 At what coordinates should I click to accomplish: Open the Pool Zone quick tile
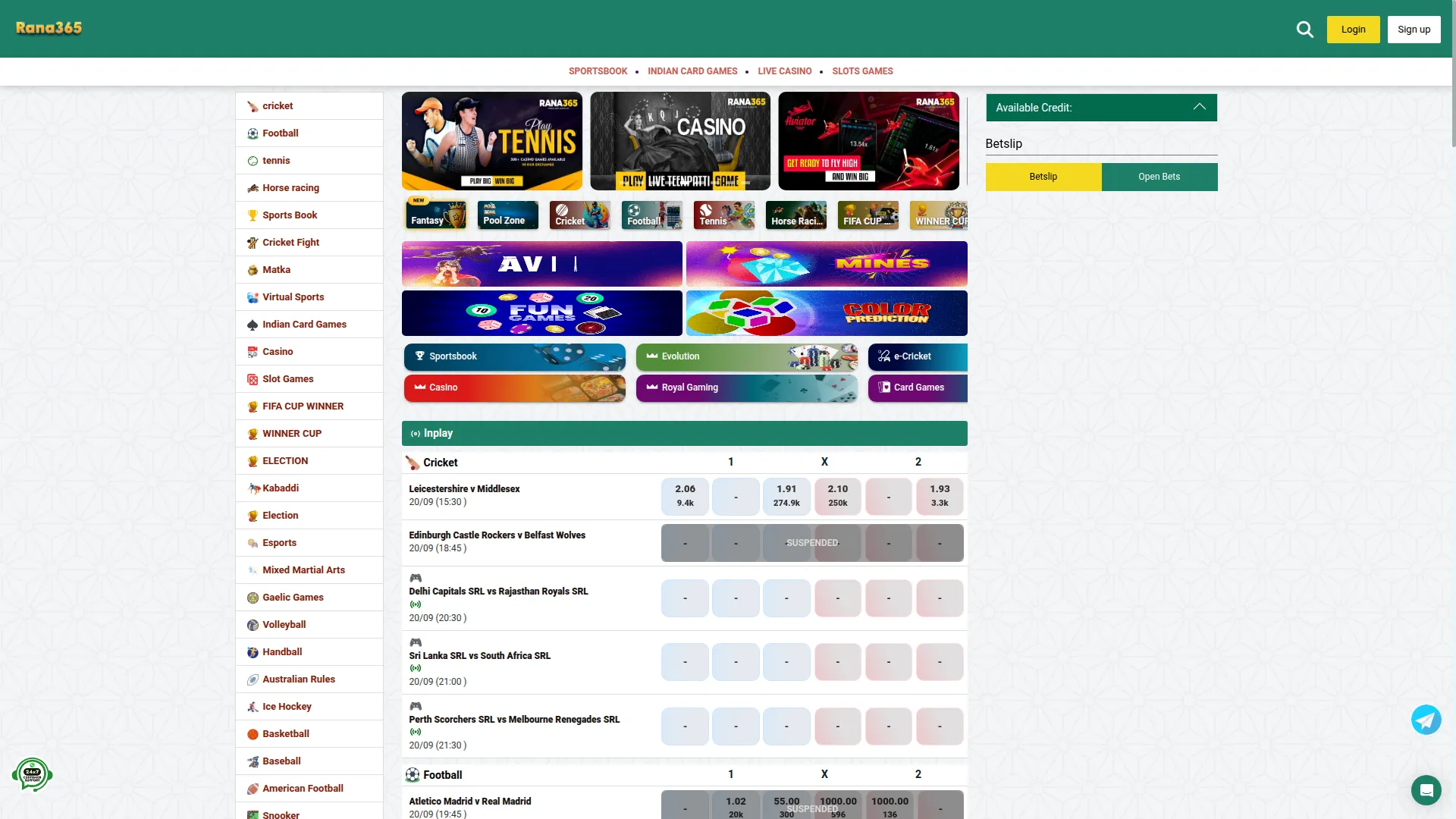click(508, 215)
